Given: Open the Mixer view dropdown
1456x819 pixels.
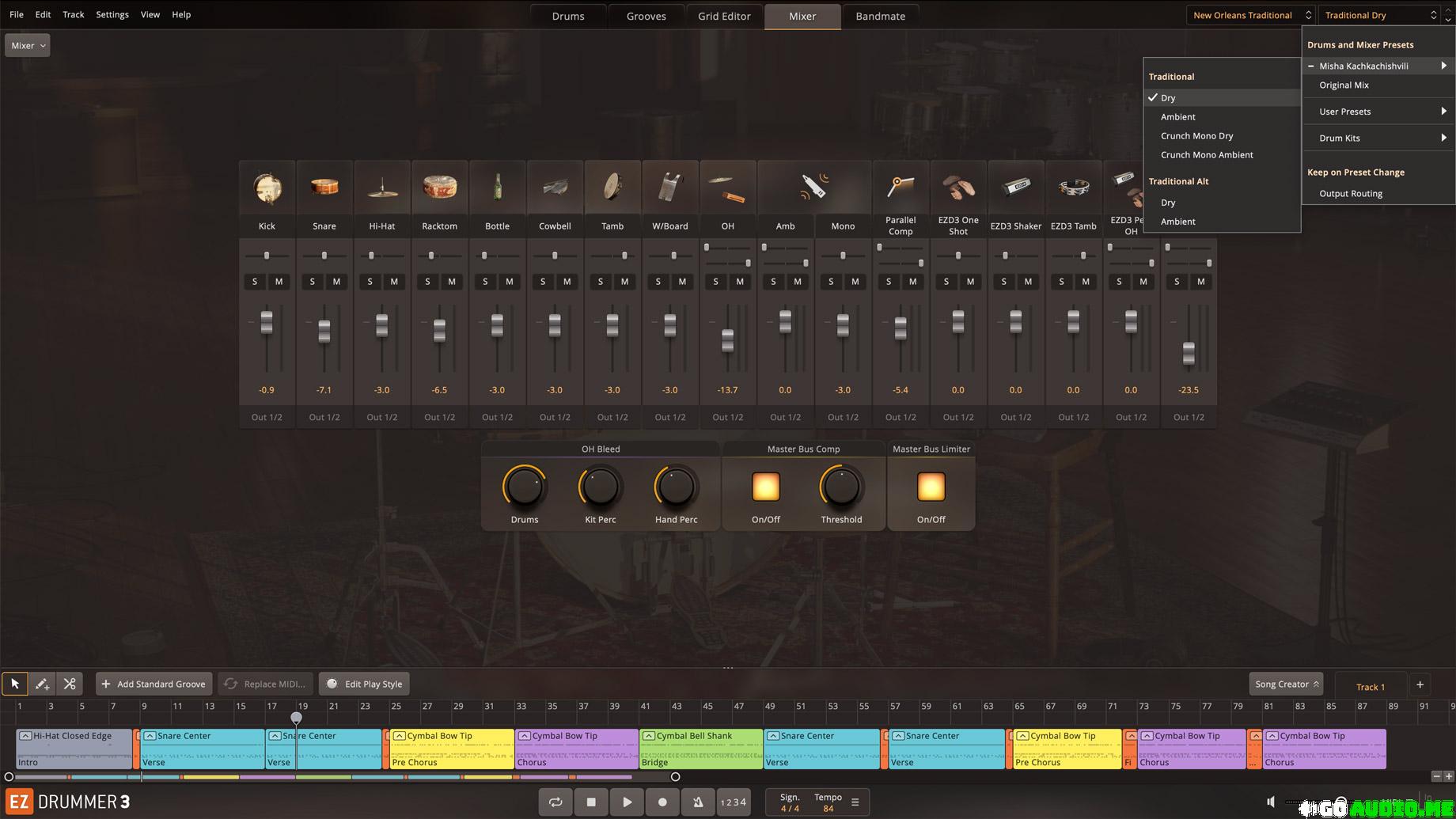Looking at the screenshot, I should click(x=28, y=46).
